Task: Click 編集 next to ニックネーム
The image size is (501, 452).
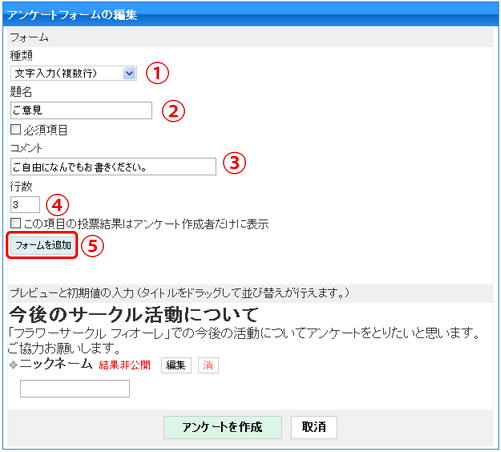Action: pos(176,365)
